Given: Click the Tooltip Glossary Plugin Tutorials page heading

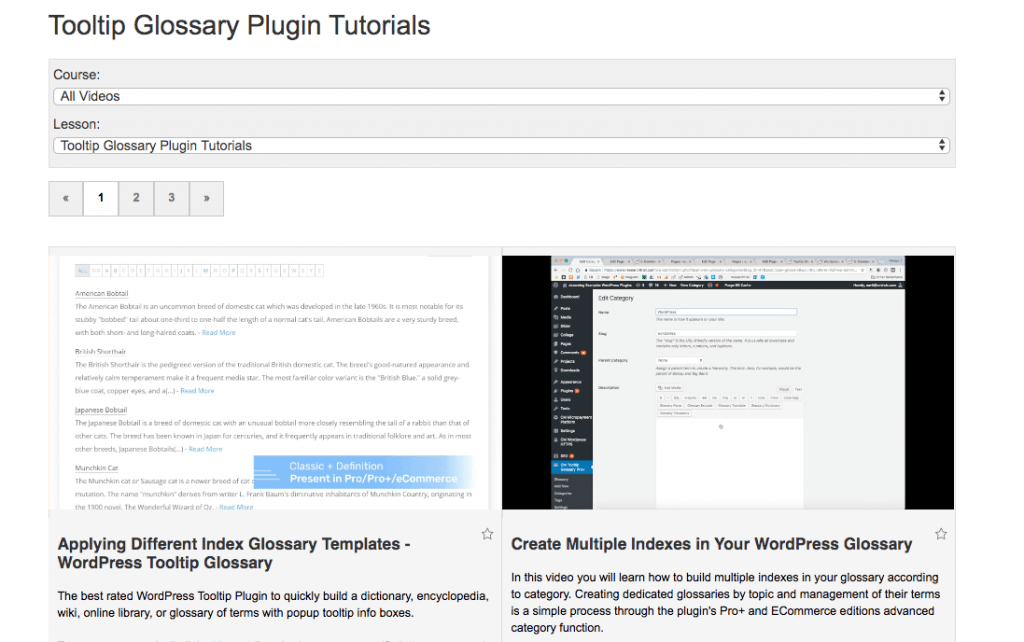Looking at the screenshot, I should (x=239, y=25).
